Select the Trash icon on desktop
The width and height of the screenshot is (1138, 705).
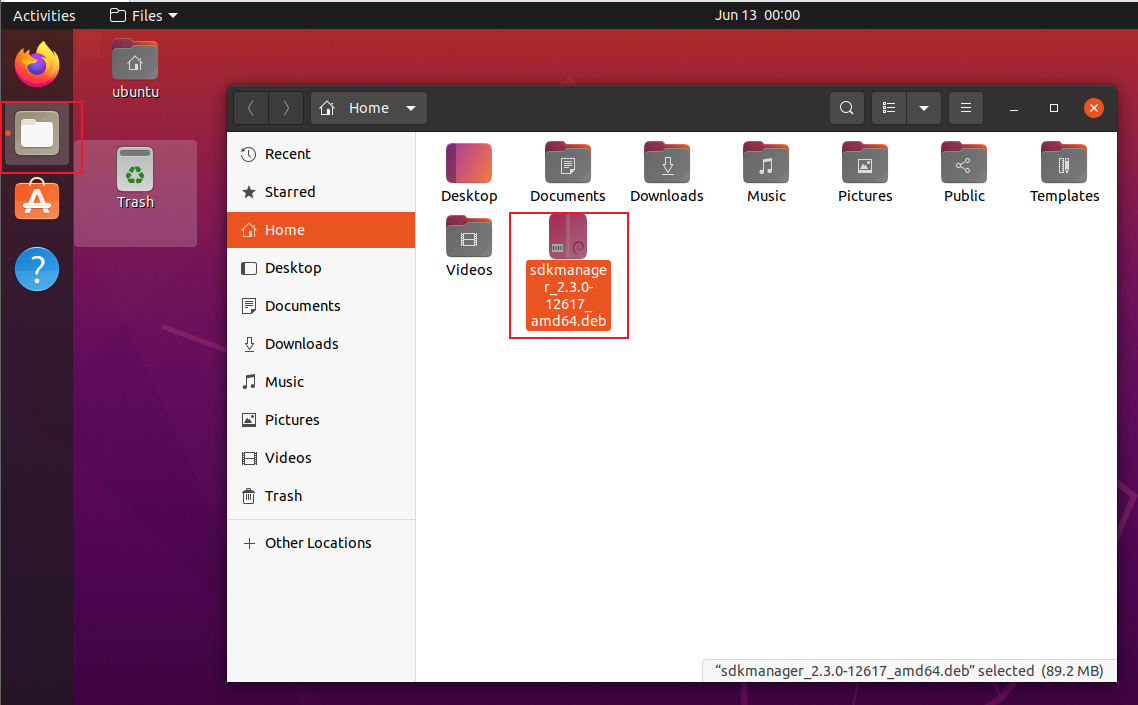pos(135,179)
